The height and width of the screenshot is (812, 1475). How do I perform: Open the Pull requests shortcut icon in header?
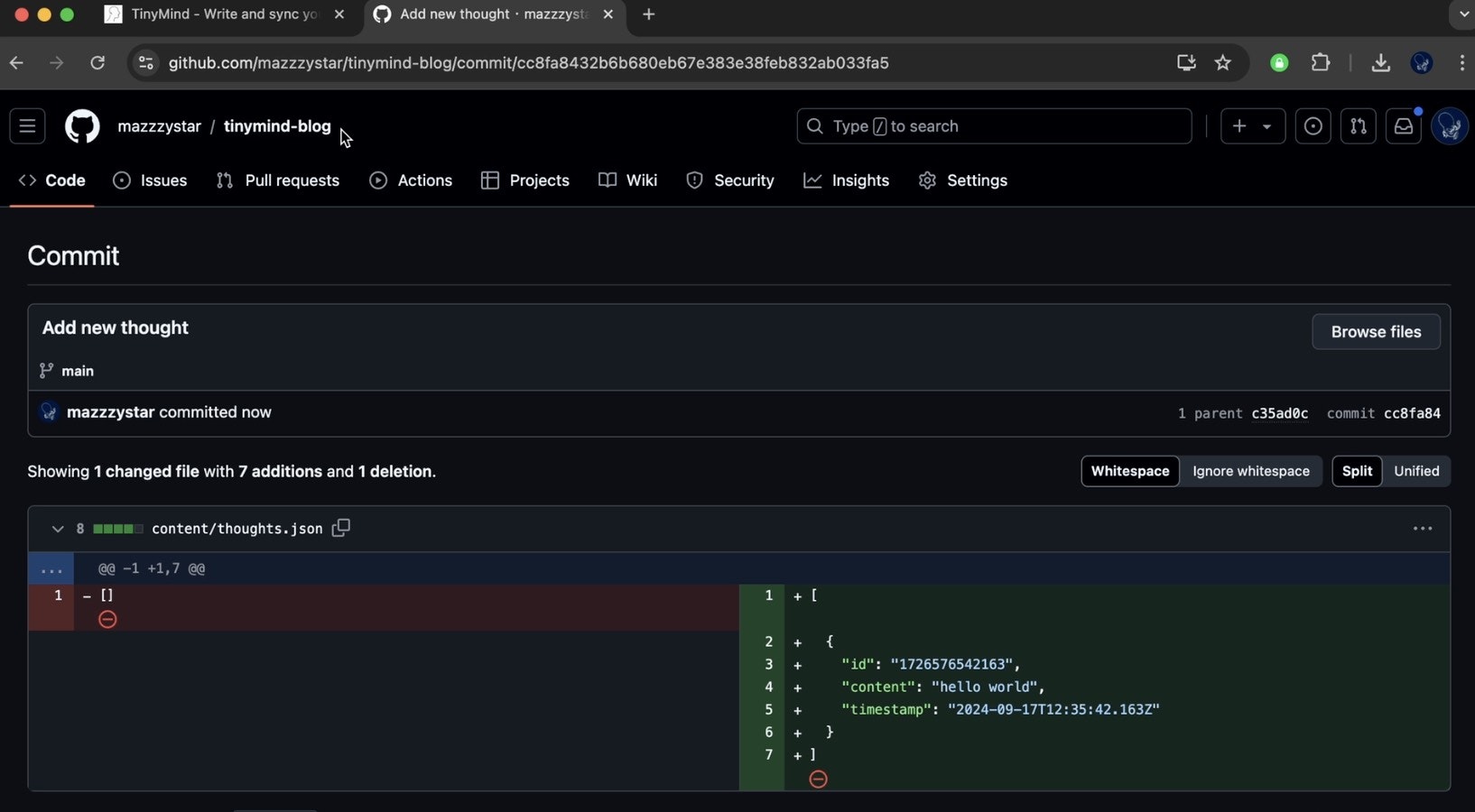1358,126
